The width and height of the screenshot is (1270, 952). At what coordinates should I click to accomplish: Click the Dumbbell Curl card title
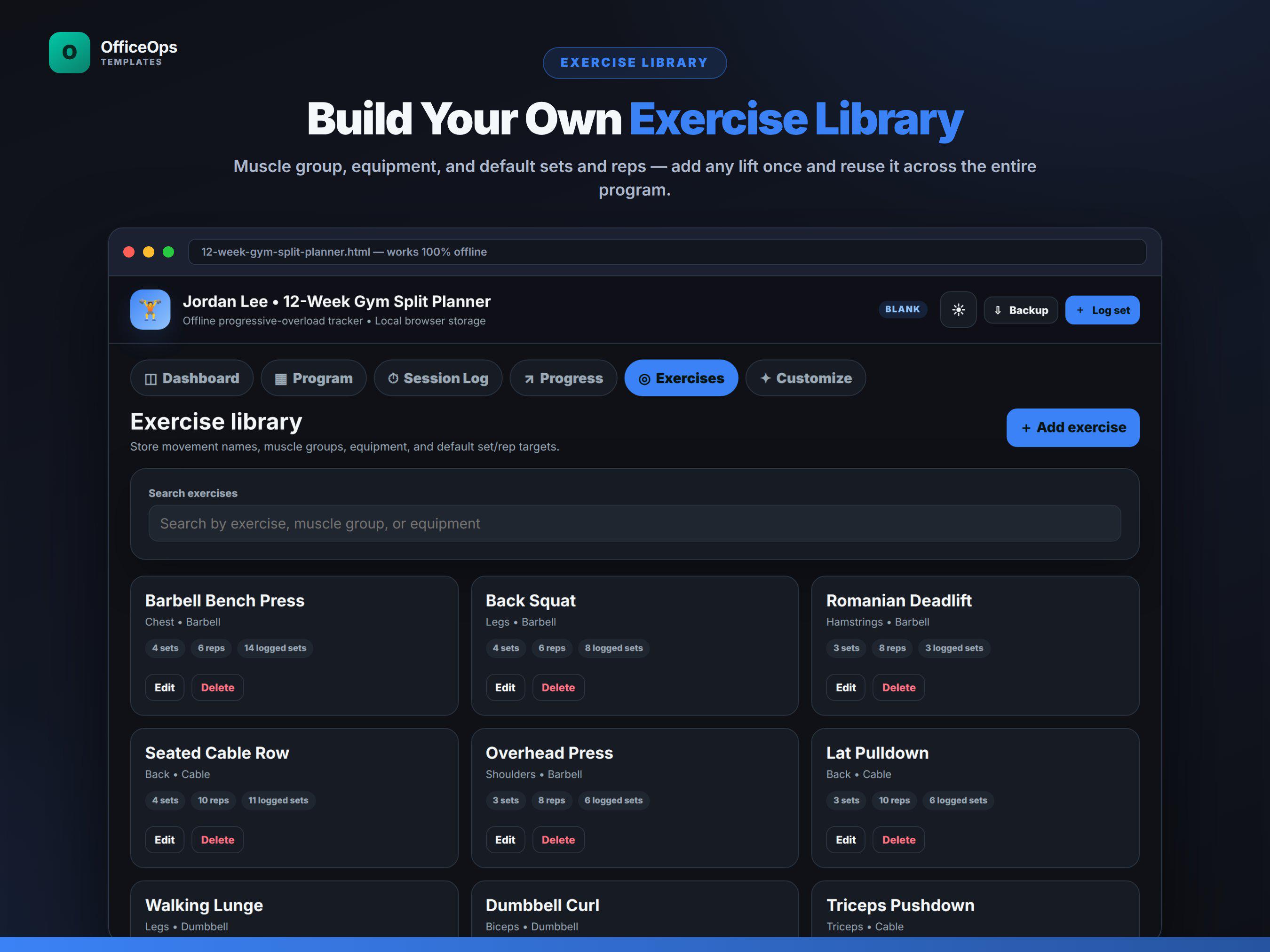point(542,905)
